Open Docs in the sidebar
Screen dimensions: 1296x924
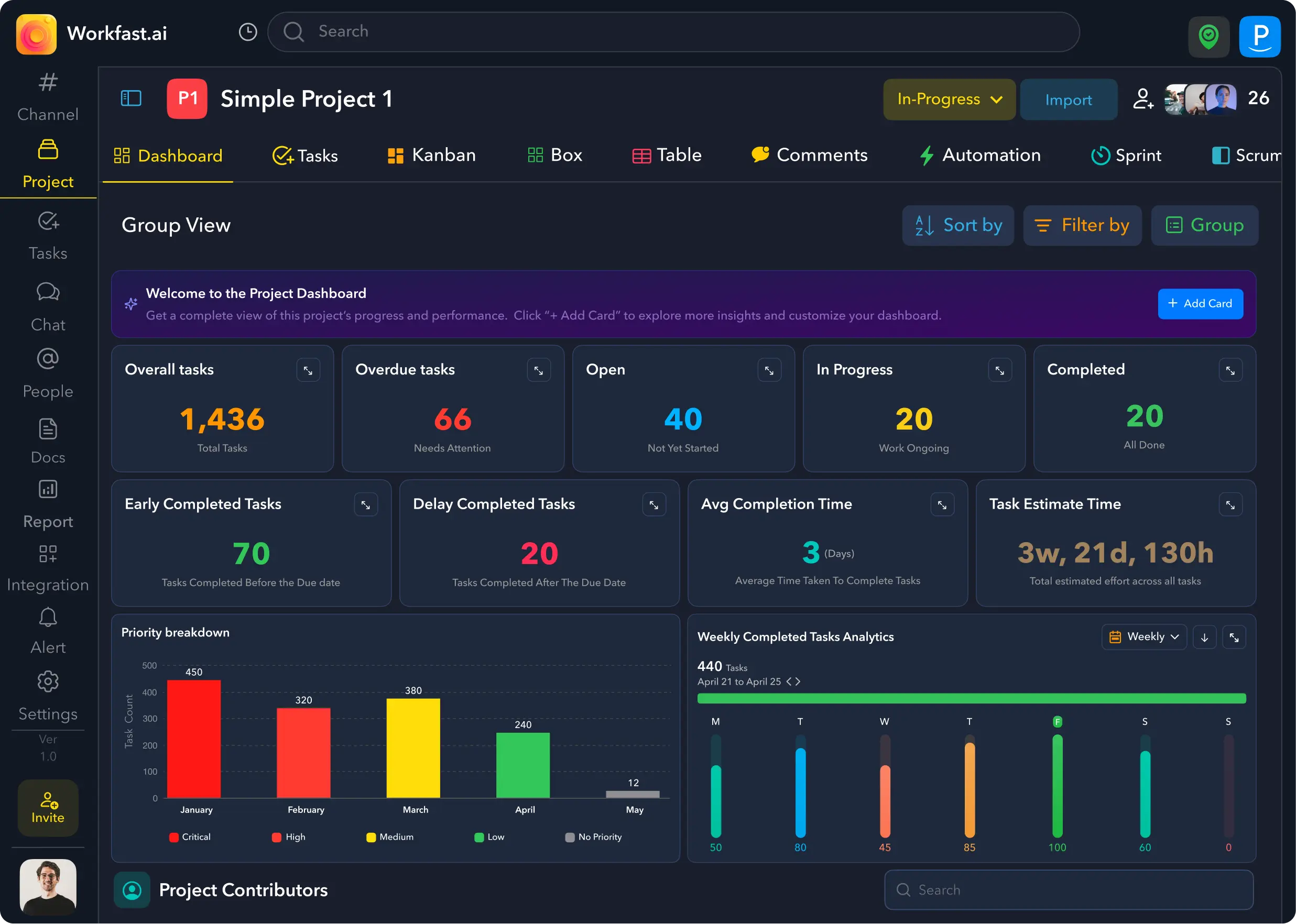(48, 442)
